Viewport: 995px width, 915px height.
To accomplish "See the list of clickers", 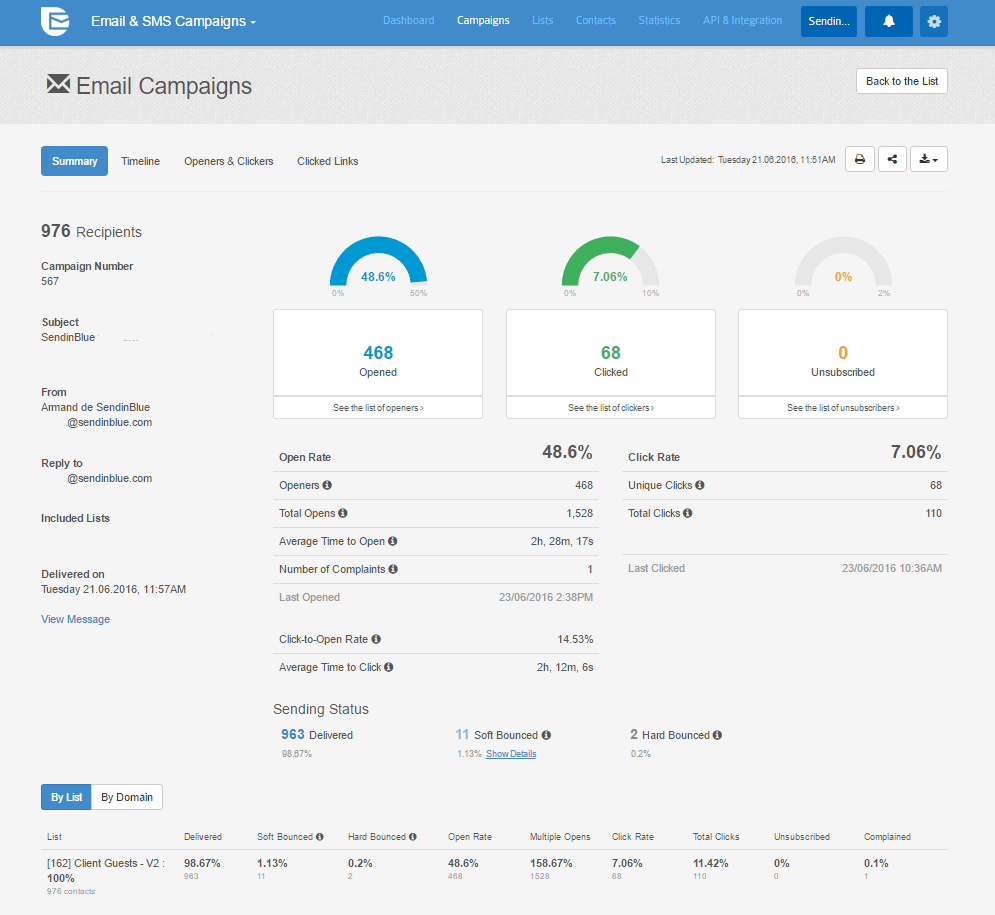I will tap(610, 407).
